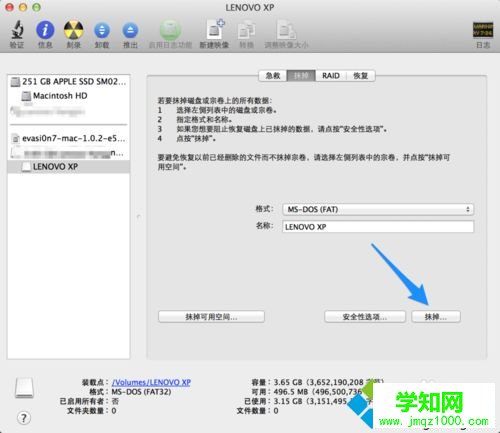This screenshot has height=433, width=500.
Task: Click the sidebar splitter handle dot
Action: point(138,217)
